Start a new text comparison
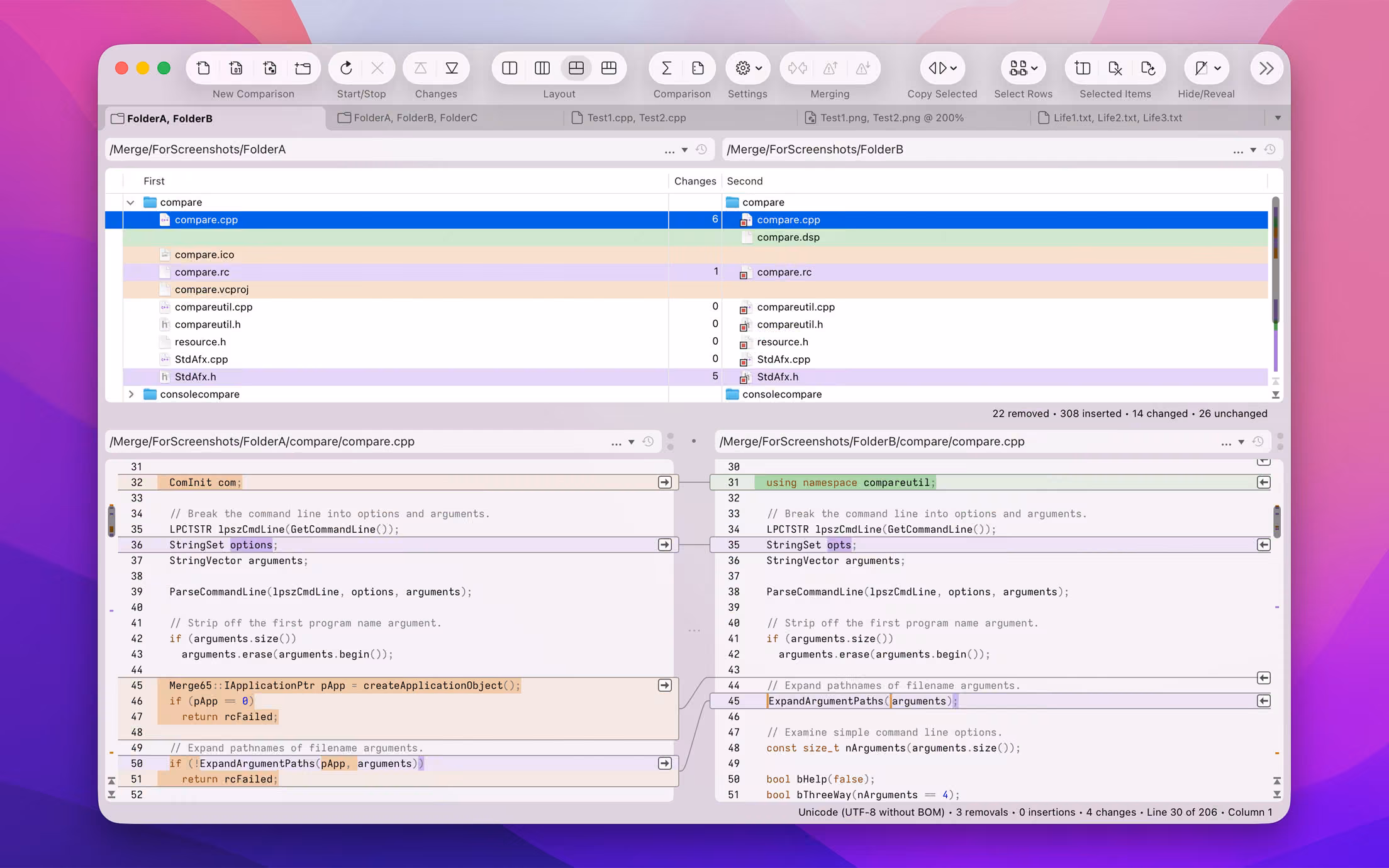The height and width of the screenshot is (868, 1389). coord(203,68)
